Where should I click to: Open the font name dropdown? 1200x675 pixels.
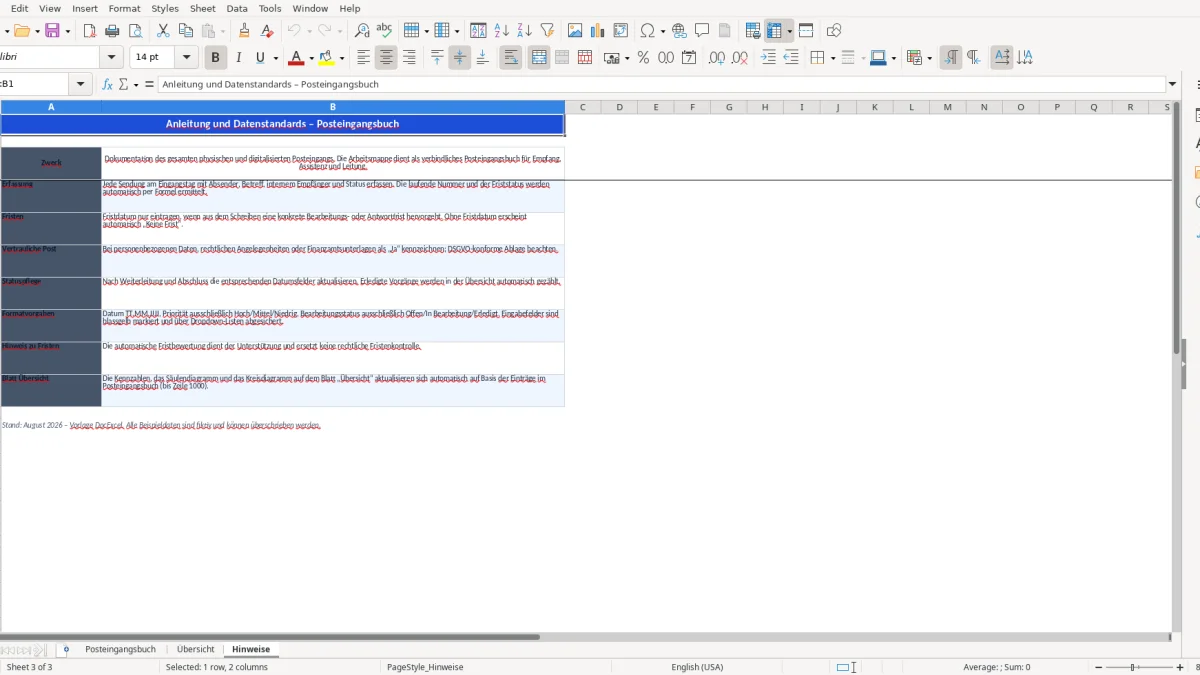(112, 58)
